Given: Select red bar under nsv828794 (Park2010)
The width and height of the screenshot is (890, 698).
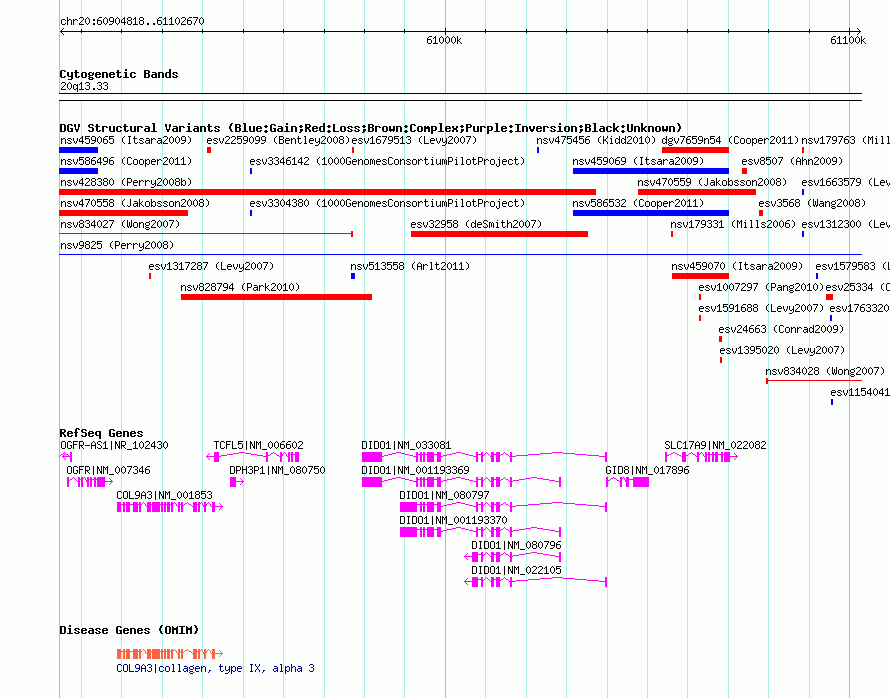Looking at the screenshot, I should point(276,297).
